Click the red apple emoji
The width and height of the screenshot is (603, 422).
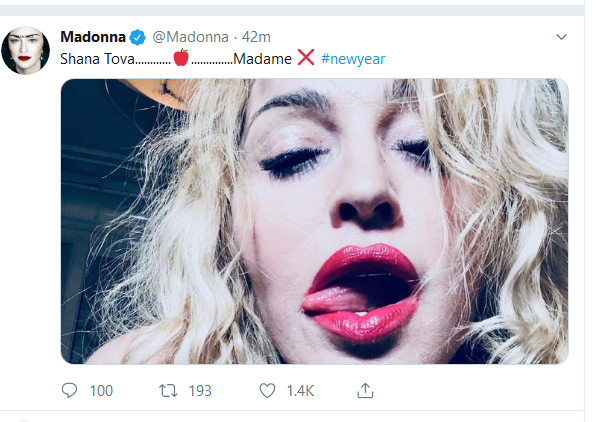(x=181, y=58)
